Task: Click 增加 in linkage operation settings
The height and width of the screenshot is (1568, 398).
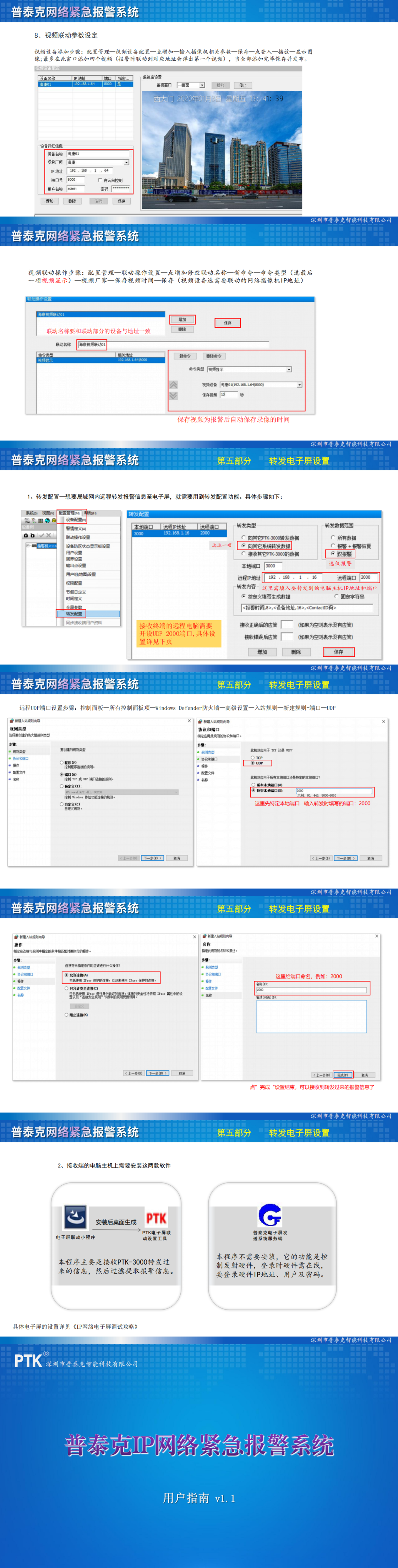Action: coord(182,319)
